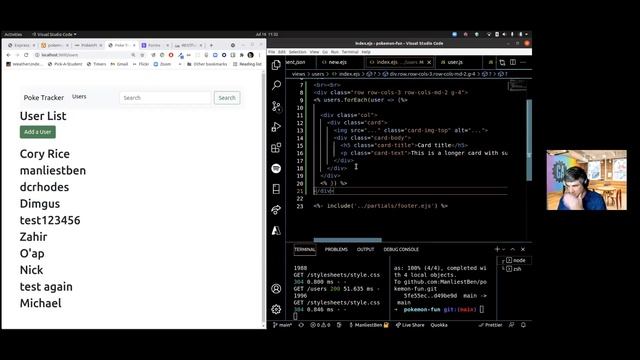Select the TERMINAL panel tab
Image resolution: width=640 pixels, height=360 pixels.
[304, 249]
